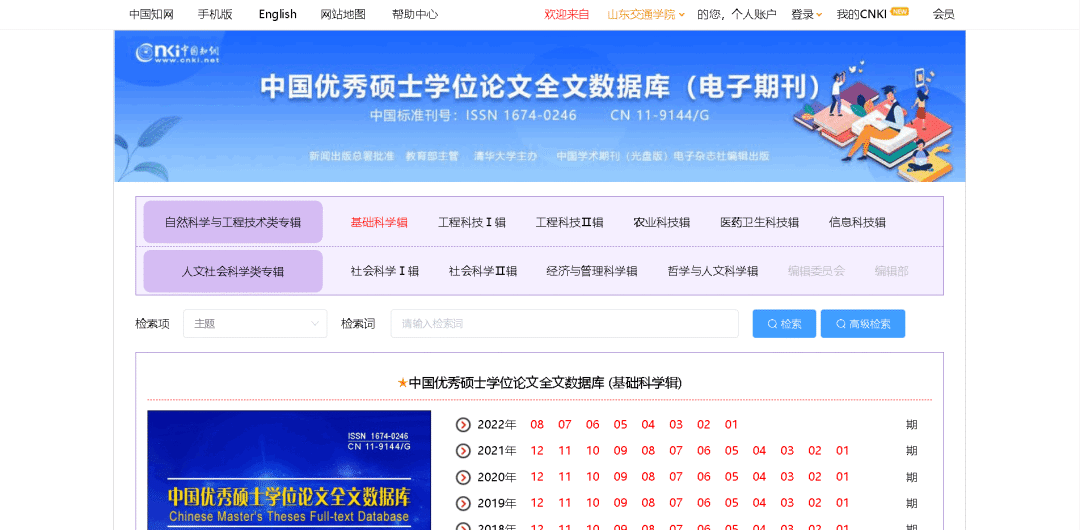Open issue 04 of 2020年

[x=759, y=477]
